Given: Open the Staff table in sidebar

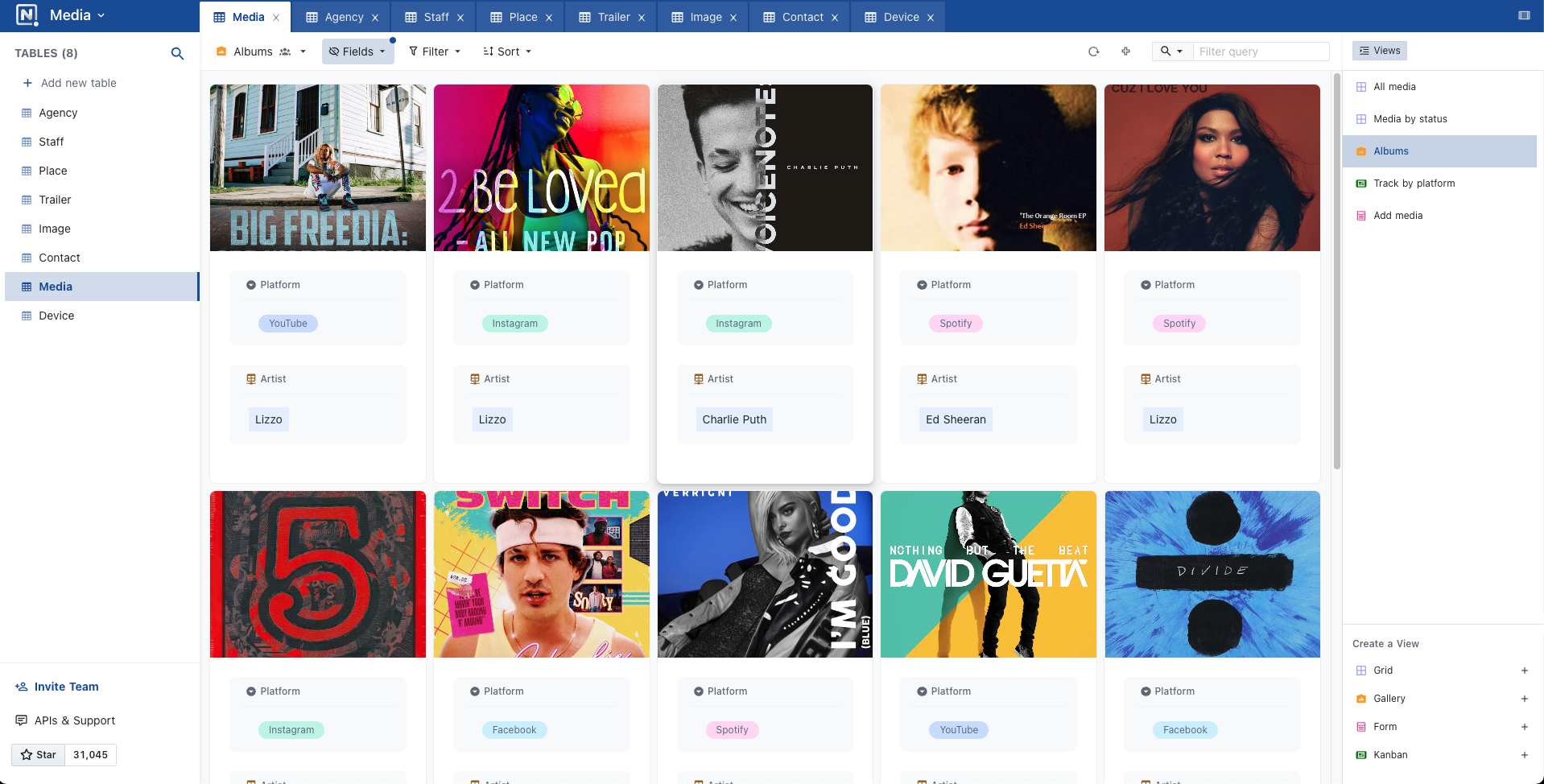Looking at the screenshot, I should click(101, 142).
